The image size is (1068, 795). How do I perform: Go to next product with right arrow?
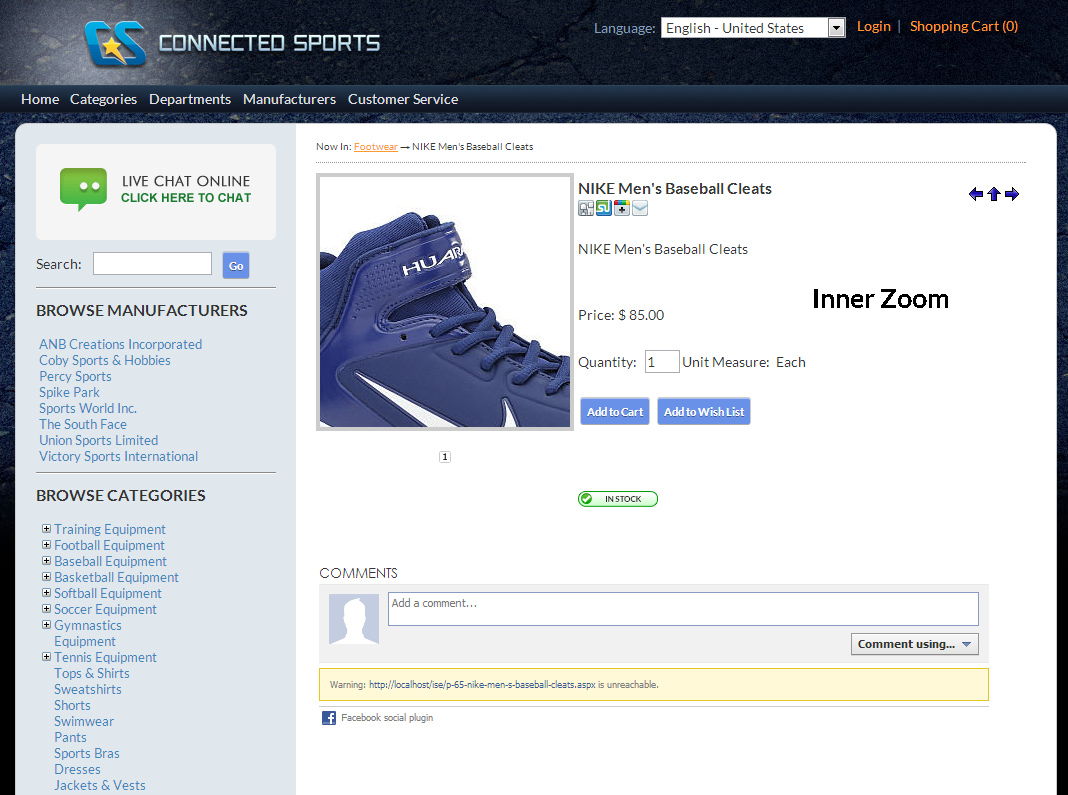tap(1012, 194)
